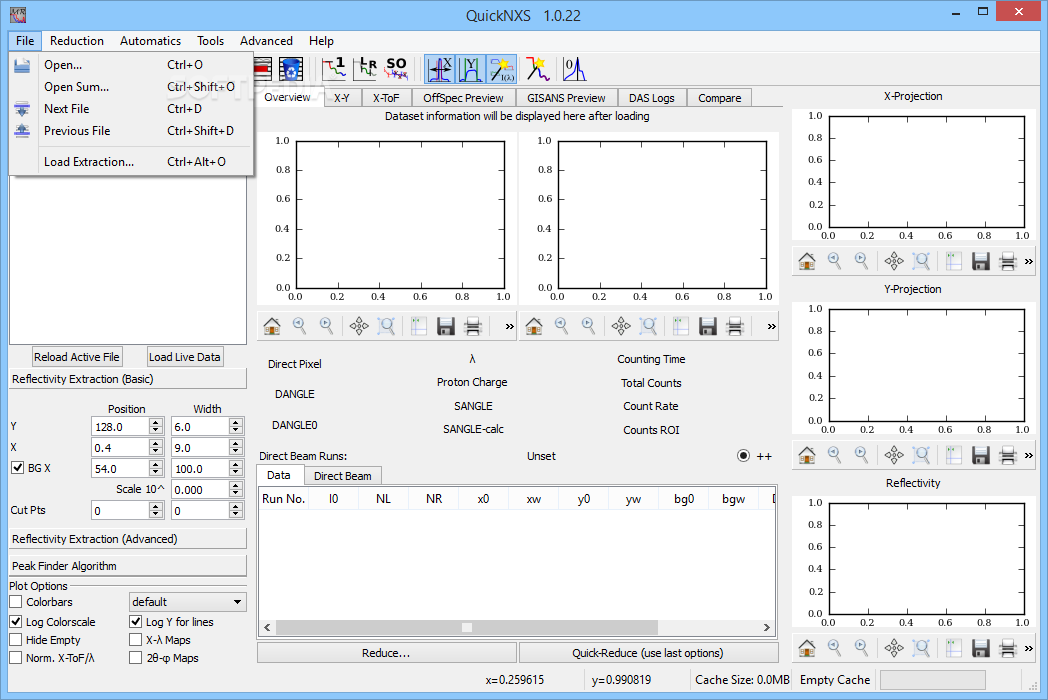This screenshot has height=700, width=1048.
Task: Uncheck the BG X checkbox
Action: point(18,468)
